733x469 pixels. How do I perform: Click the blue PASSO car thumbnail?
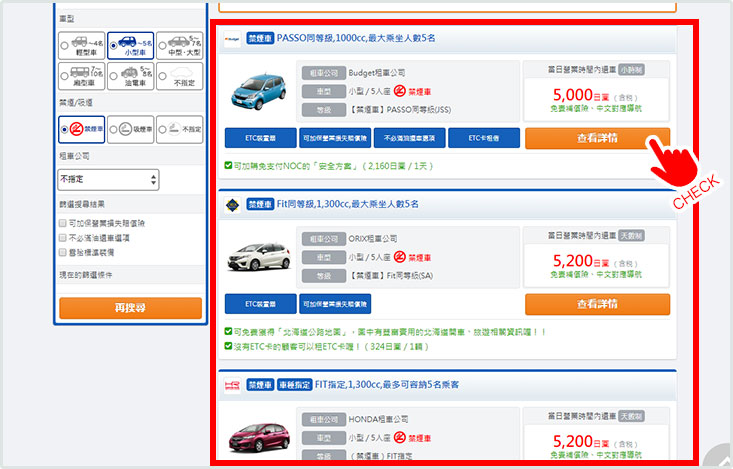259,92
